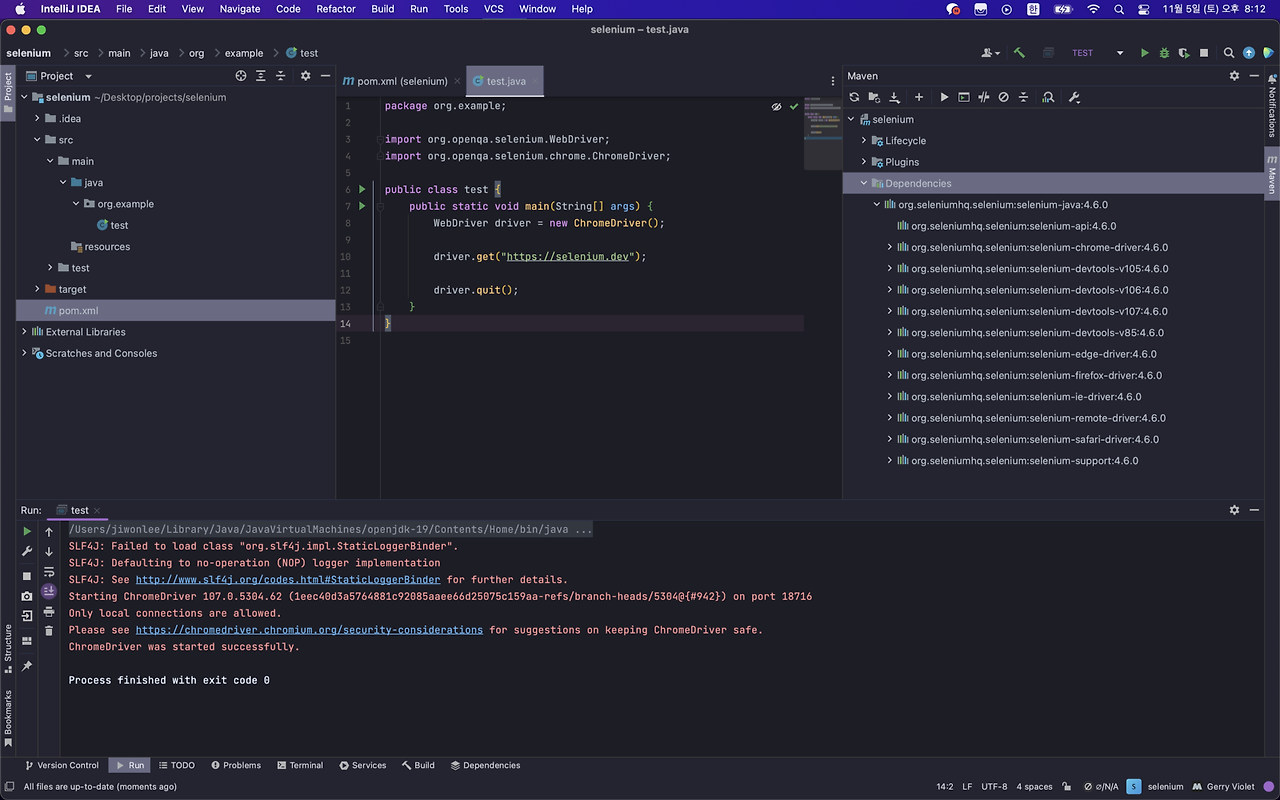This screenshot has height=800, width=1280.
Task: Download Maven sources and documentation
Action: tap(894, 97)
